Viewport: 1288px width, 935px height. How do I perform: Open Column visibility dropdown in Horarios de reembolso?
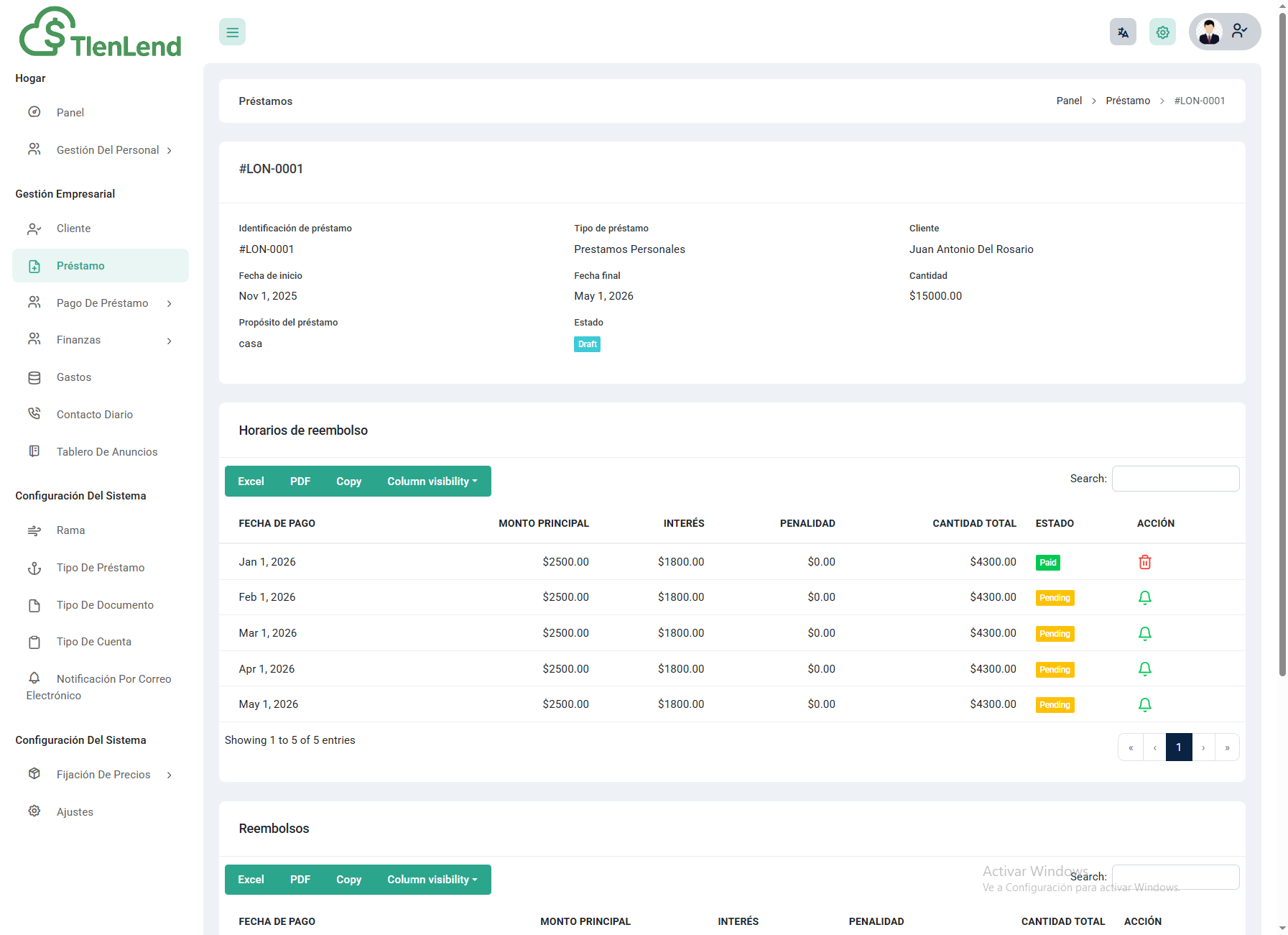point(432,482)
